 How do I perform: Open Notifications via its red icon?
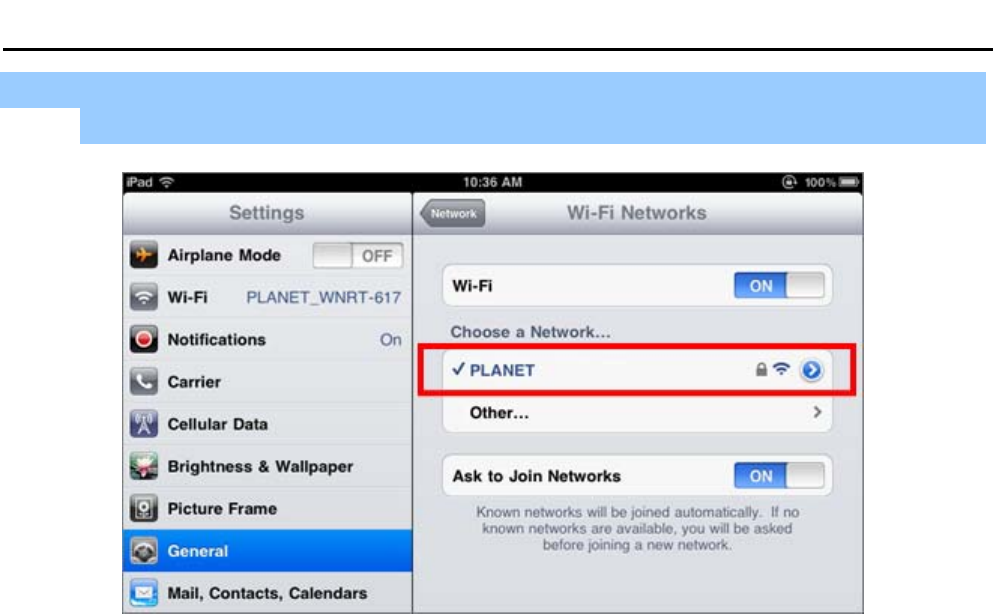pyautogui.click(x=144, y=339)
